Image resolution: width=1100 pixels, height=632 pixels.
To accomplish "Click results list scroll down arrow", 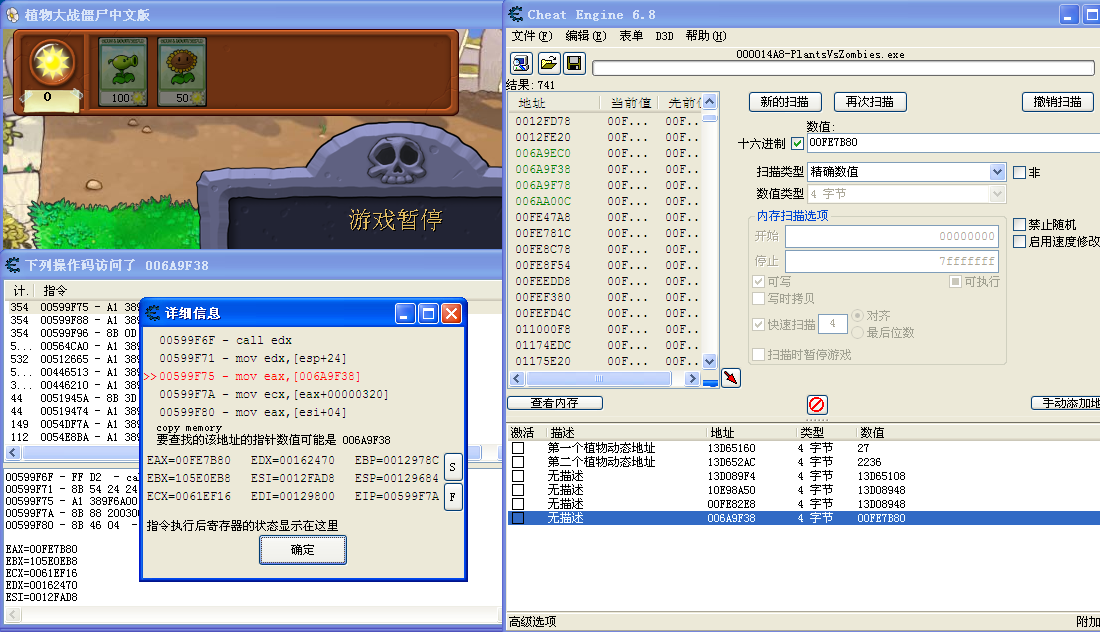I will pos(709,362).
